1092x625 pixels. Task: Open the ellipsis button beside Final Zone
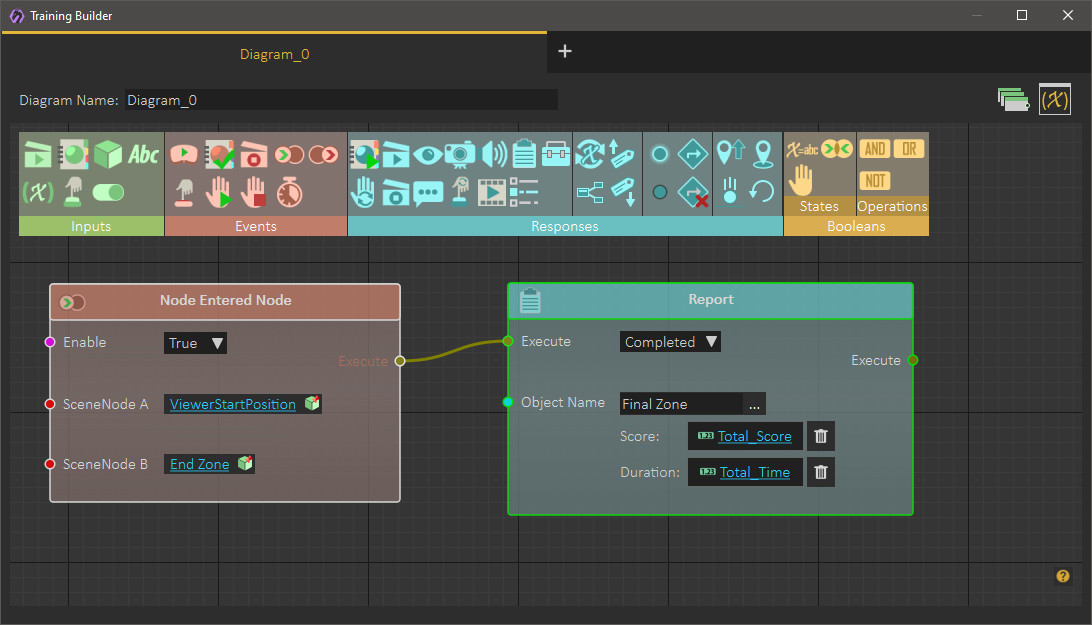tap(754, 404)
